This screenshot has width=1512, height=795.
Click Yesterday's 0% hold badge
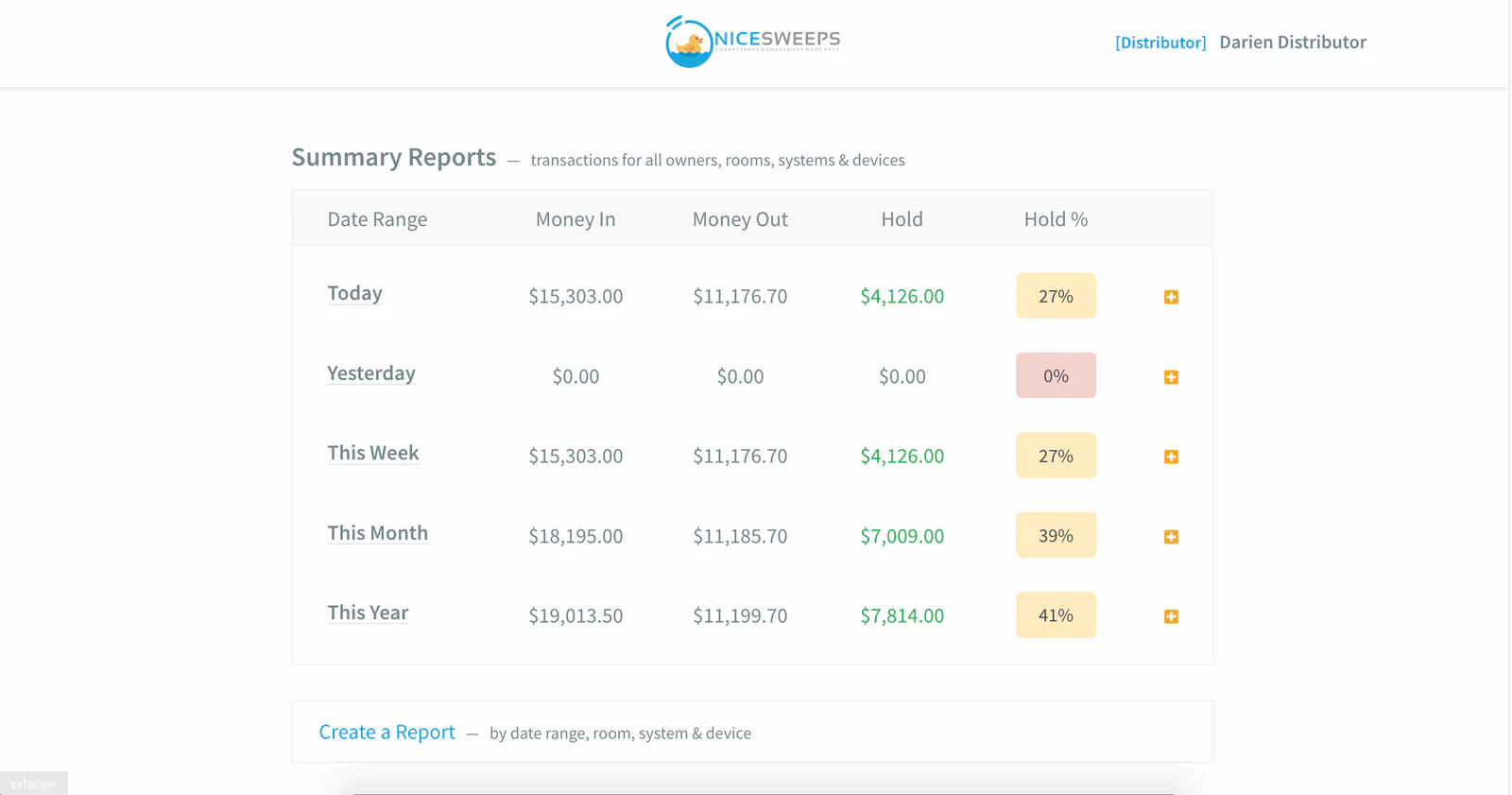[x=1056, y=375]
